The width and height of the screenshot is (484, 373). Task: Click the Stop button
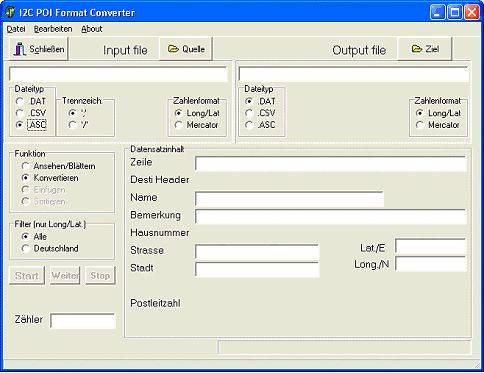point(100,276)
